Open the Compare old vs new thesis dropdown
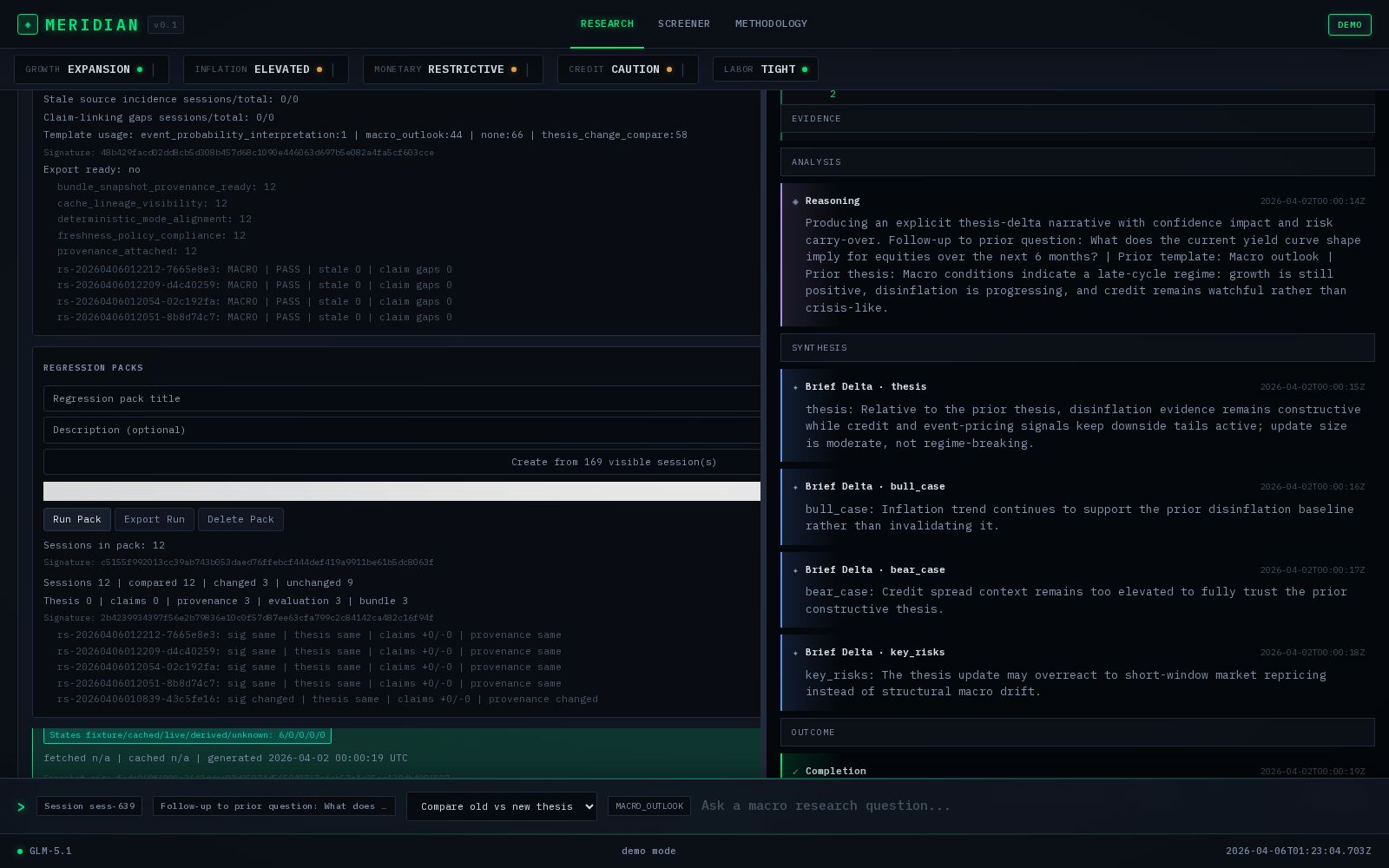The width and height of the screenshot is (1389, 868). click(x=501, y=806)
